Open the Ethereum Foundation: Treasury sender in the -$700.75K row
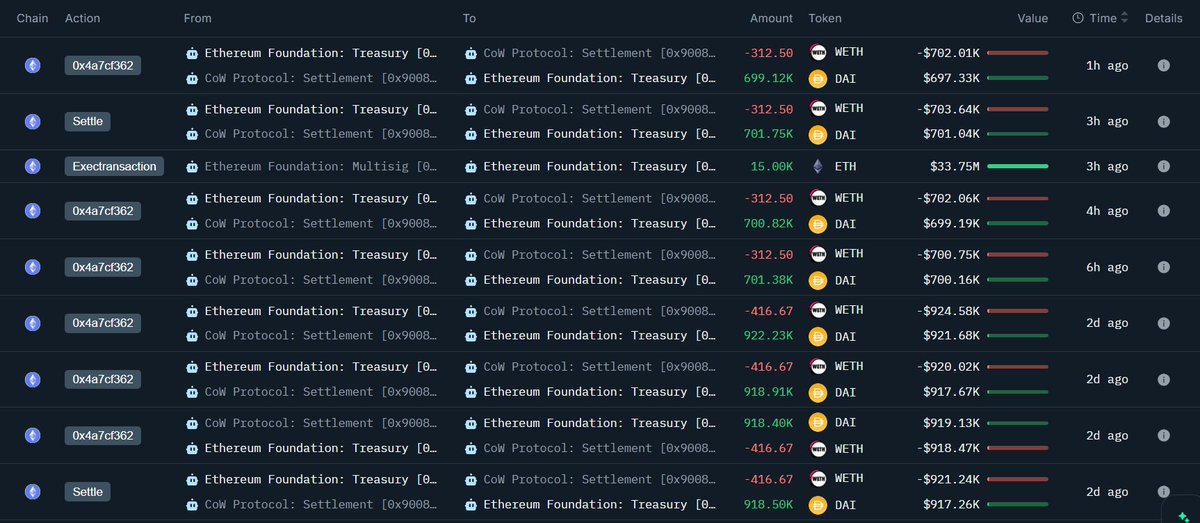This screenshot has width=1200, height=523. (x=320, y=254)
